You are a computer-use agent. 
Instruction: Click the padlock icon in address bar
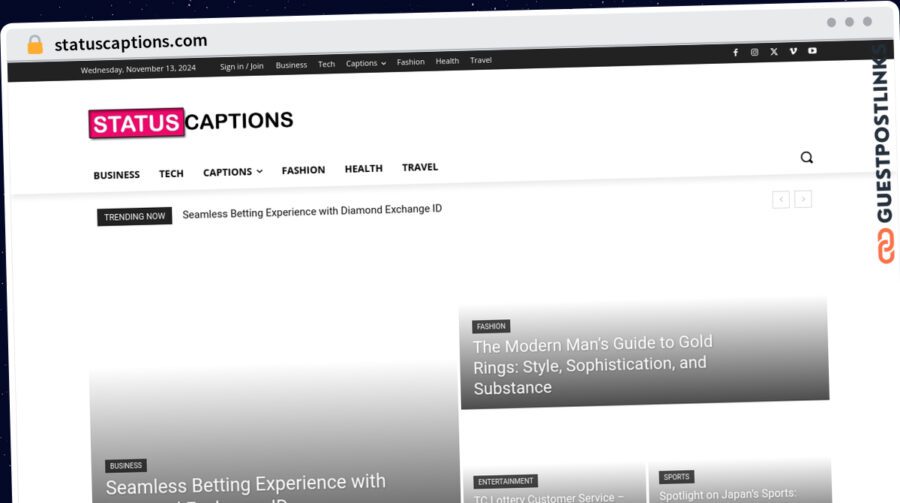pyautogui.click(x=35, y=44)
